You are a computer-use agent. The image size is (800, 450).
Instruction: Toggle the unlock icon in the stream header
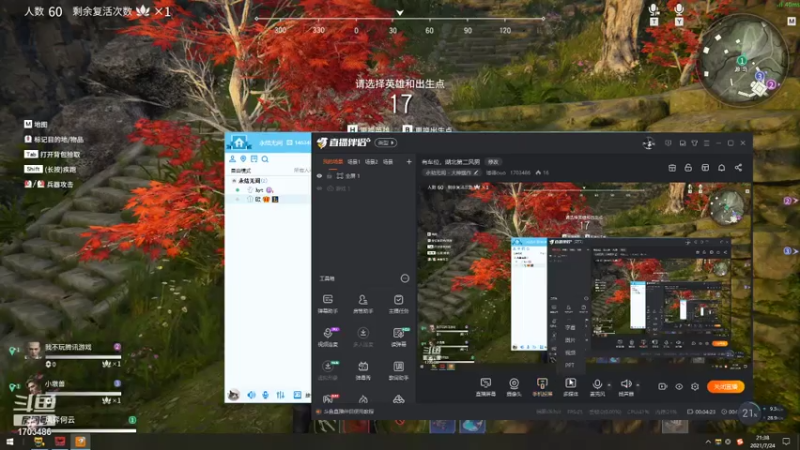pos(688,168)
